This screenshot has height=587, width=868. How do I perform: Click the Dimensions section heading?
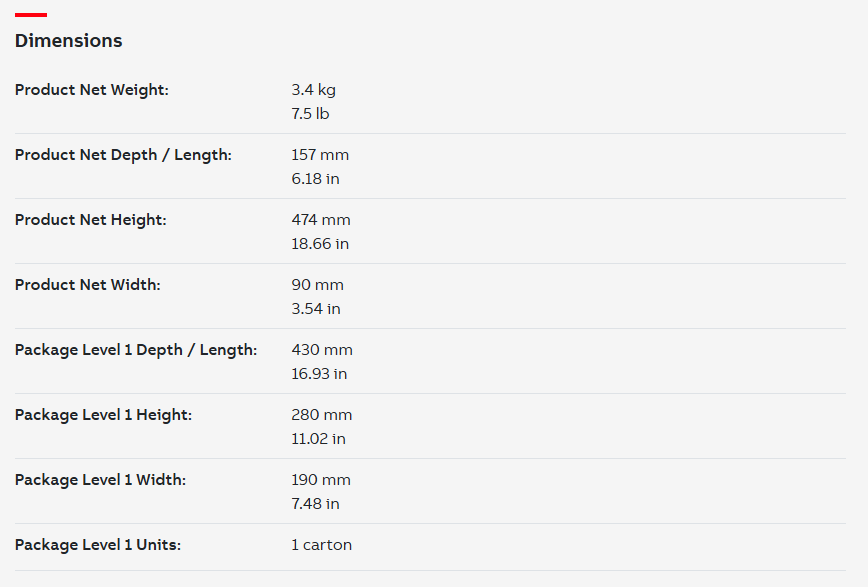pos(69,40)
